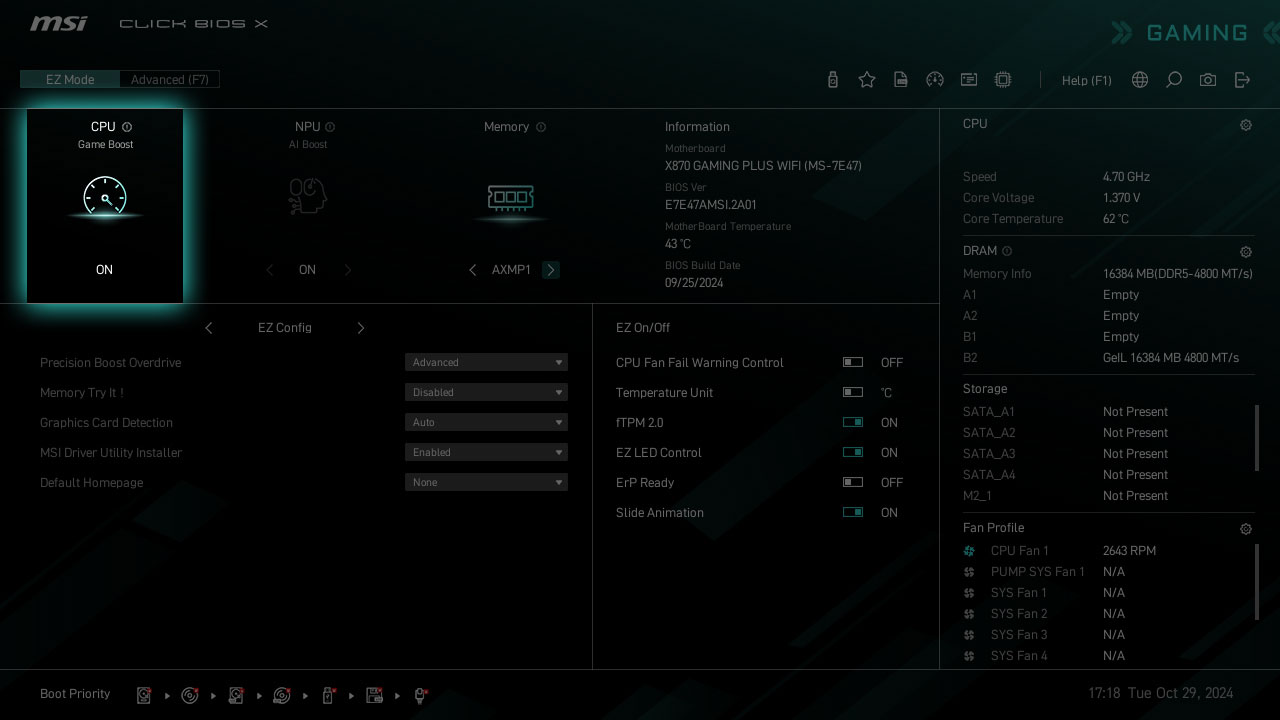Open Fan Profile settings gear
The height and width of the screenshot is (720, 1280).
[x=1245, y=529]
